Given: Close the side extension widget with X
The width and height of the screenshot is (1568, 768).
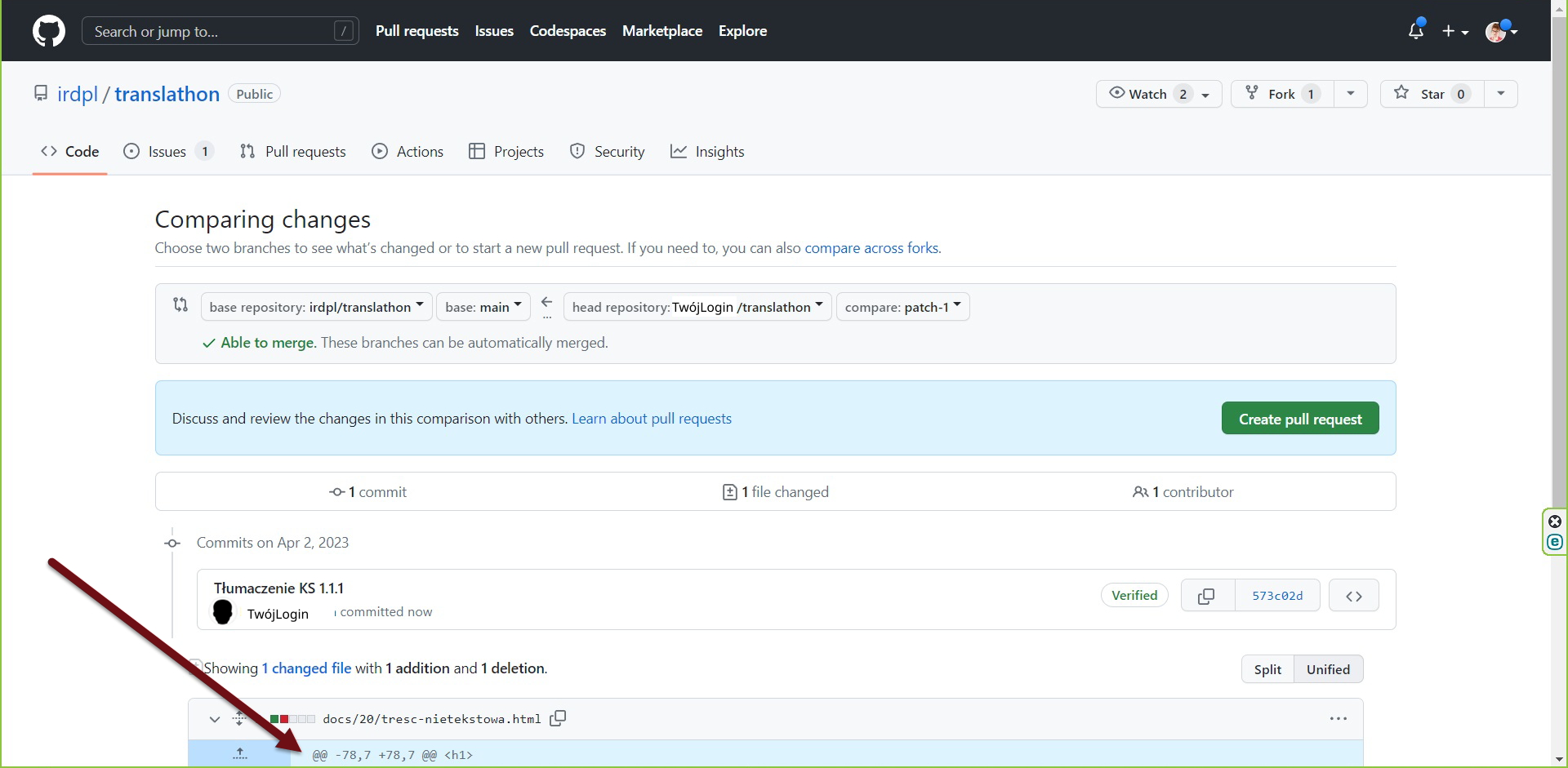Looking at the screenshot, I should click(1555, 522).
